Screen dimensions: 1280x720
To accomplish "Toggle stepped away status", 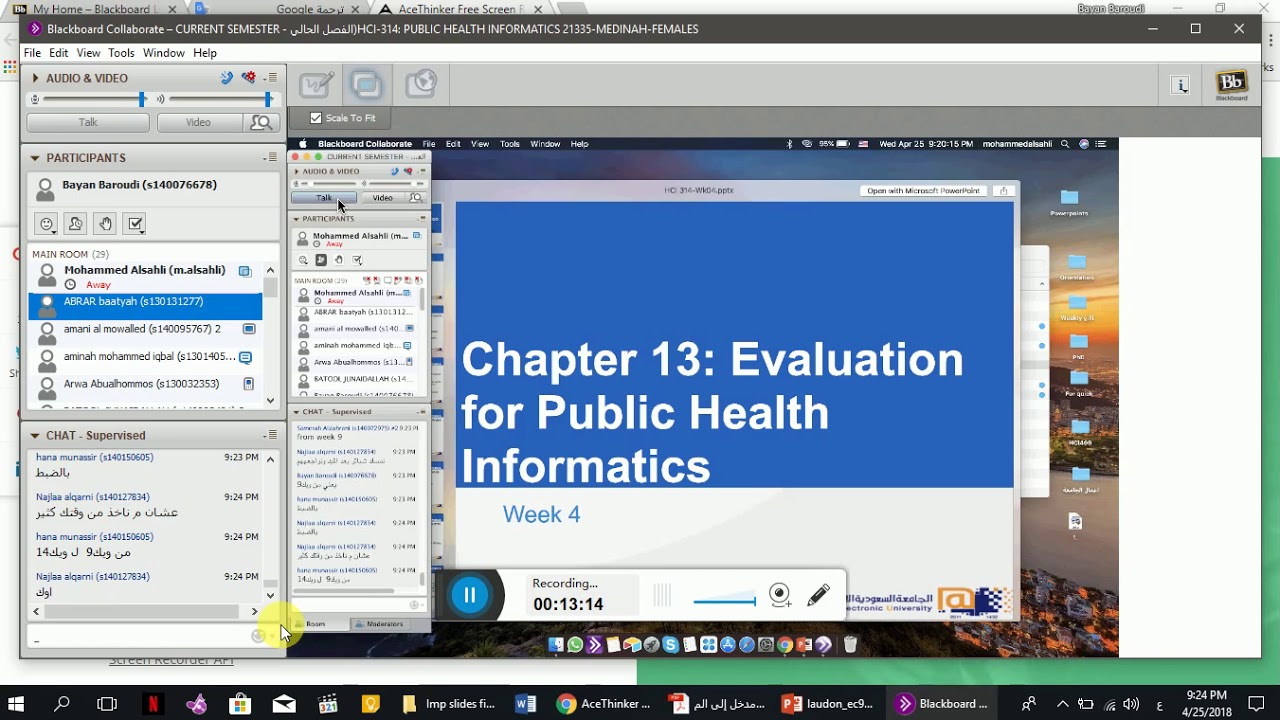I will click(76, 224).
